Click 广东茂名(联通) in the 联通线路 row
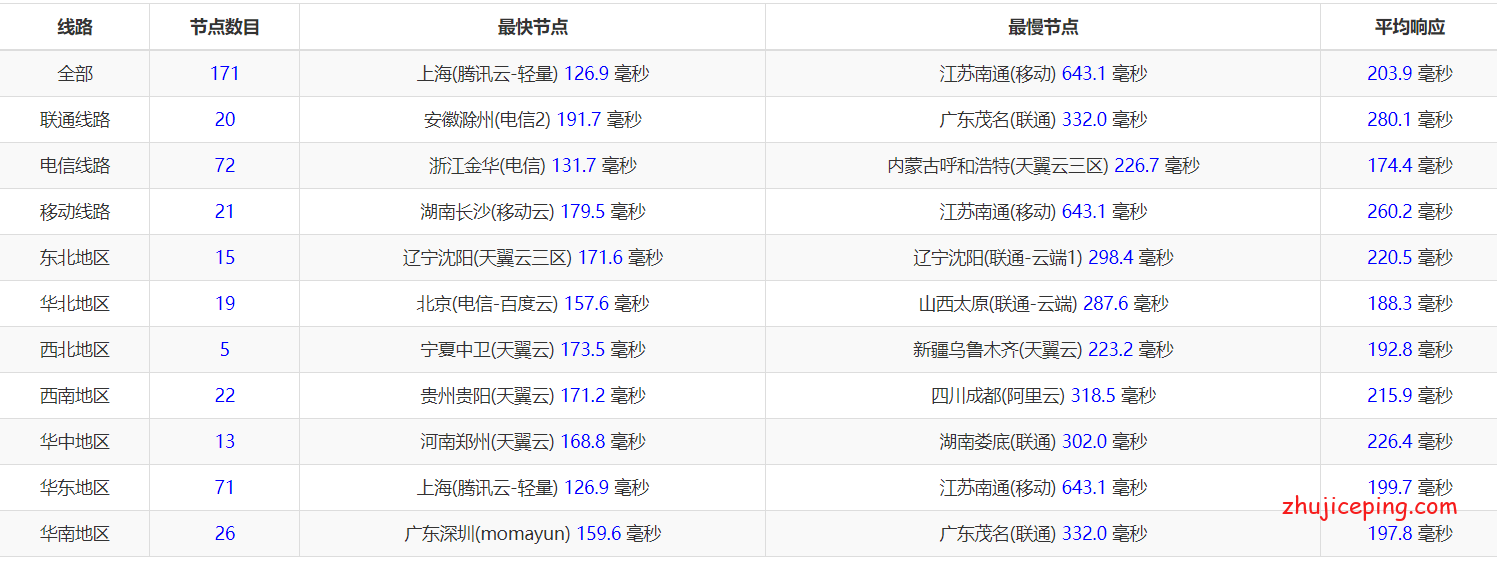The image size is (1497, 561). coord(998,120)
